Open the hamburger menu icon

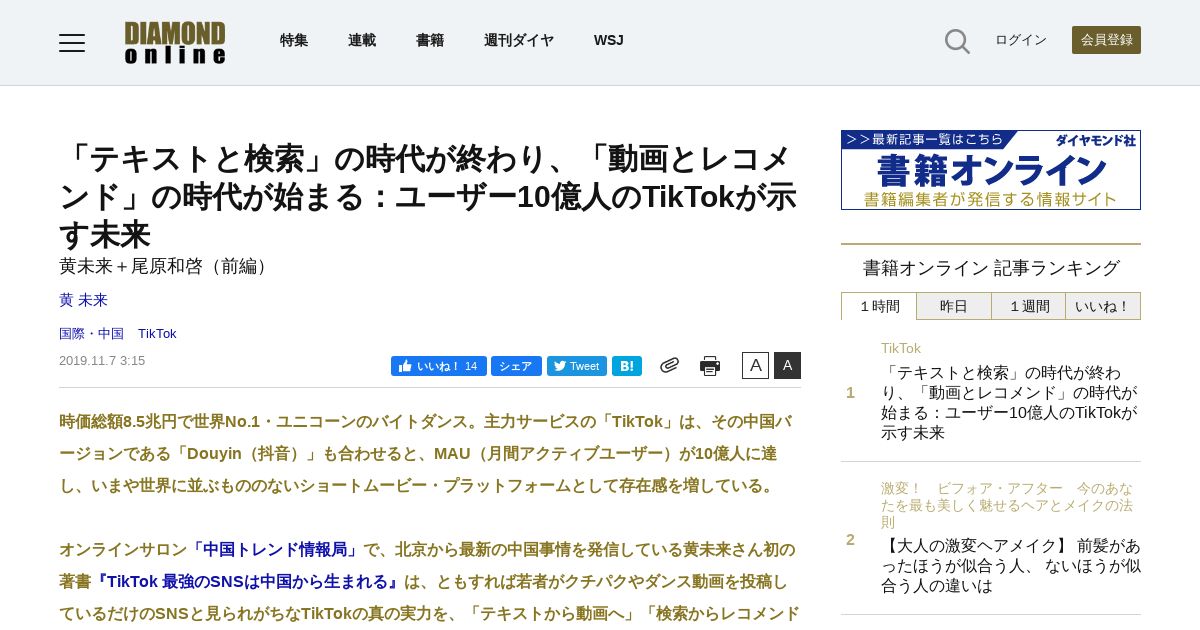click(72, 42)
